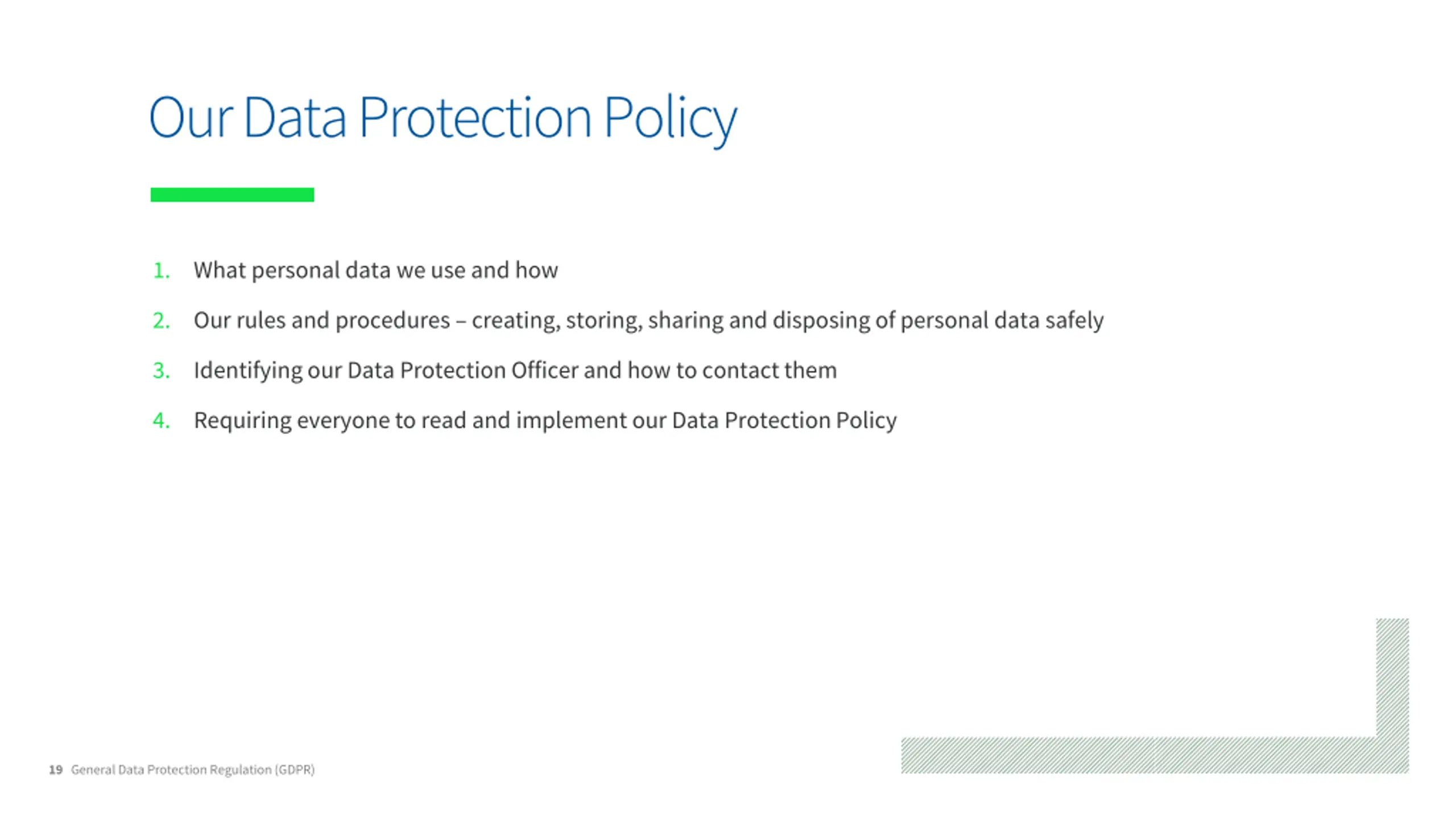Click "personal data safely" ending item two
The image size is (1456, 819).
(1002, 320)
